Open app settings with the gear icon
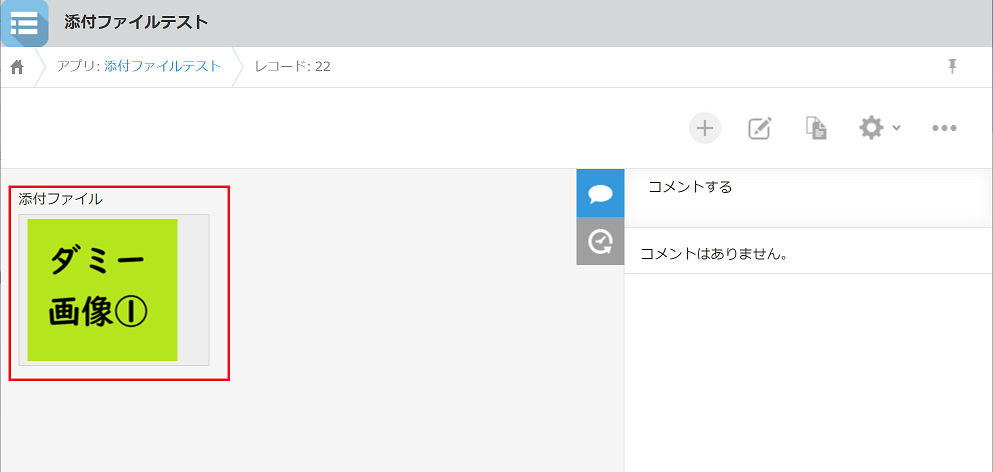Screen dimensions: 993x472 (x=871, y=128)
